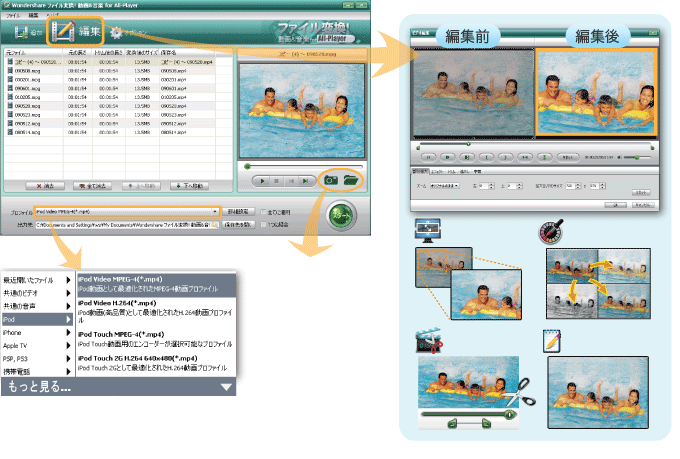Click the 消去 remove button

tap(45, 186)
